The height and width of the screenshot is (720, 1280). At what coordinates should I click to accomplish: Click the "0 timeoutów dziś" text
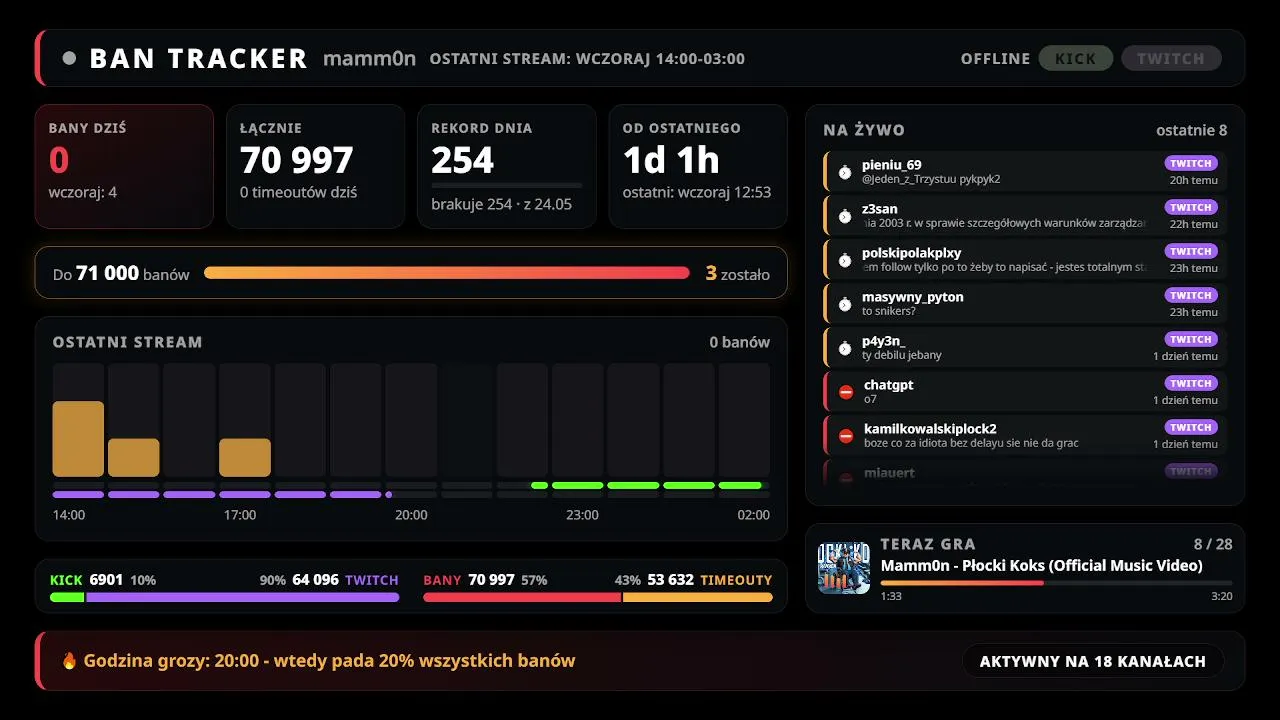tap(298, 192)
